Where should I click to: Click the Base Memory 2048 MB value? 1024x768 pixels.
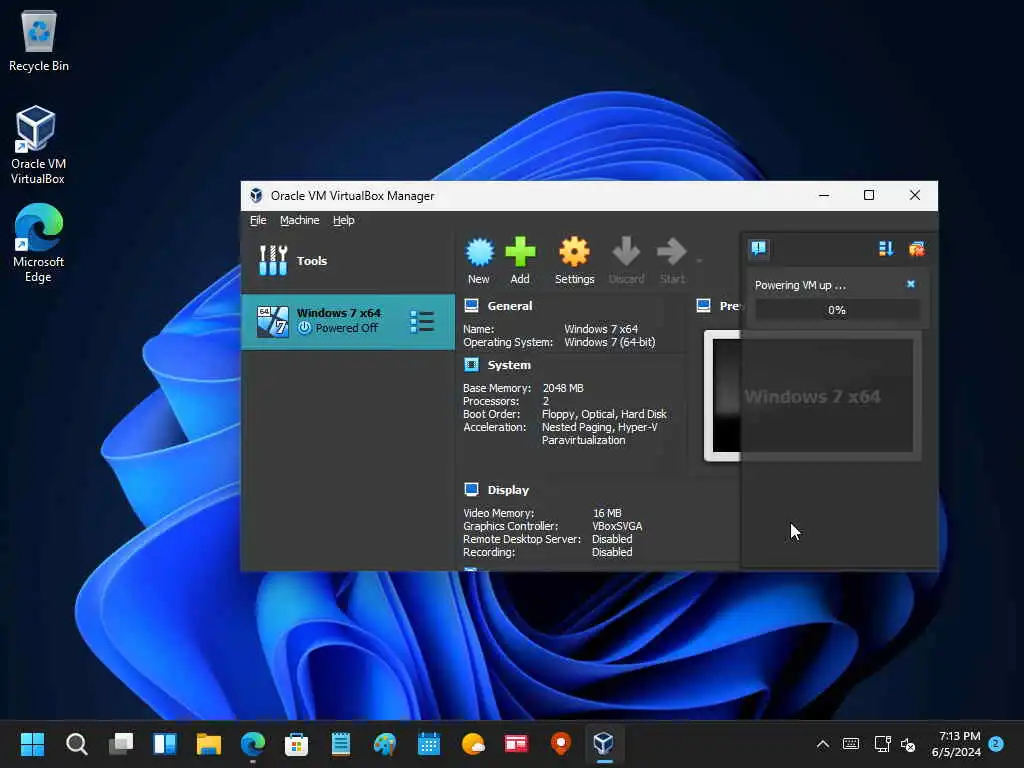pos(563,388)
